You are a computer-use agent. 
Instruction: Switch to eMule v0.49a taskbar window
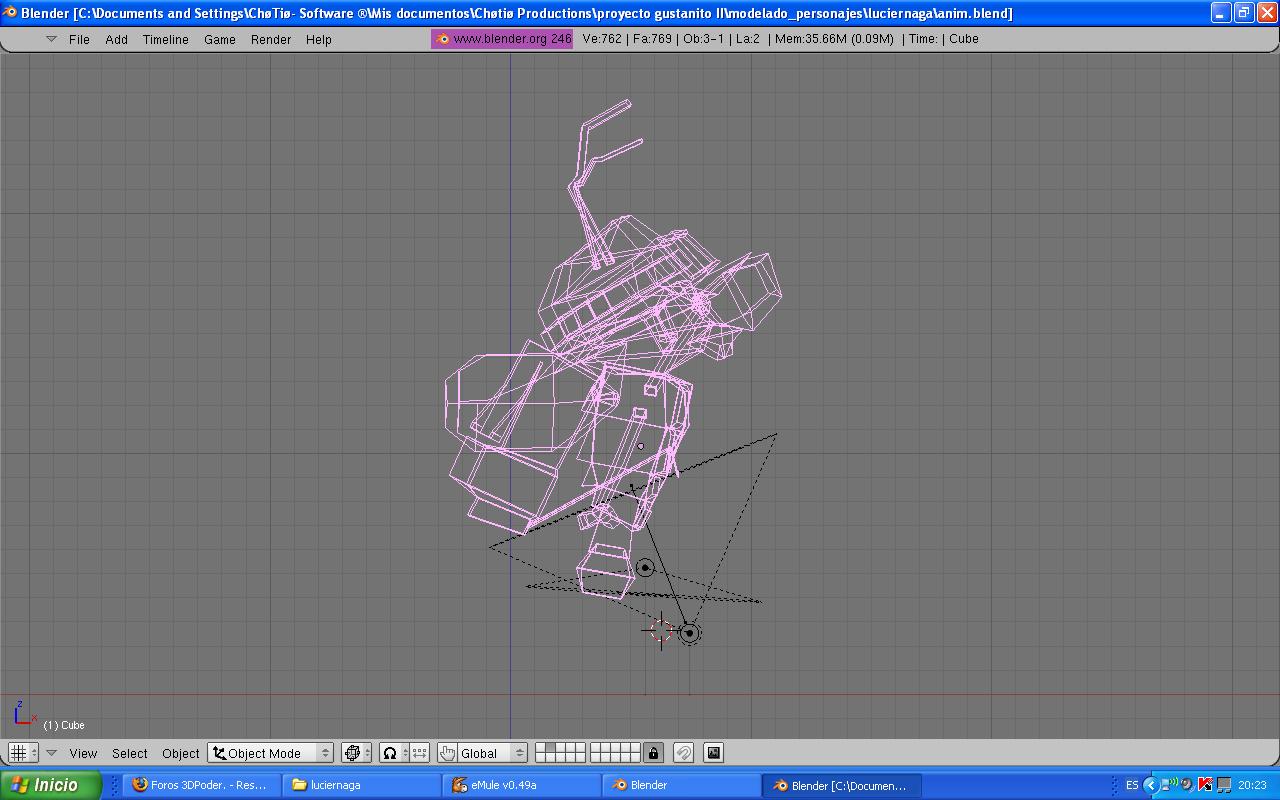click(x=521, y=785)
